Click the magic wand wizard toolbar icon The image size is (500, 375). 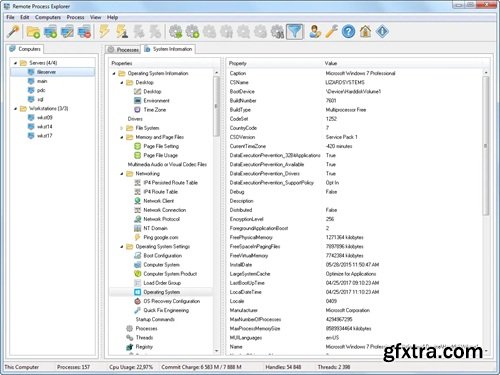pyautogui.click(x=13, y=32)
